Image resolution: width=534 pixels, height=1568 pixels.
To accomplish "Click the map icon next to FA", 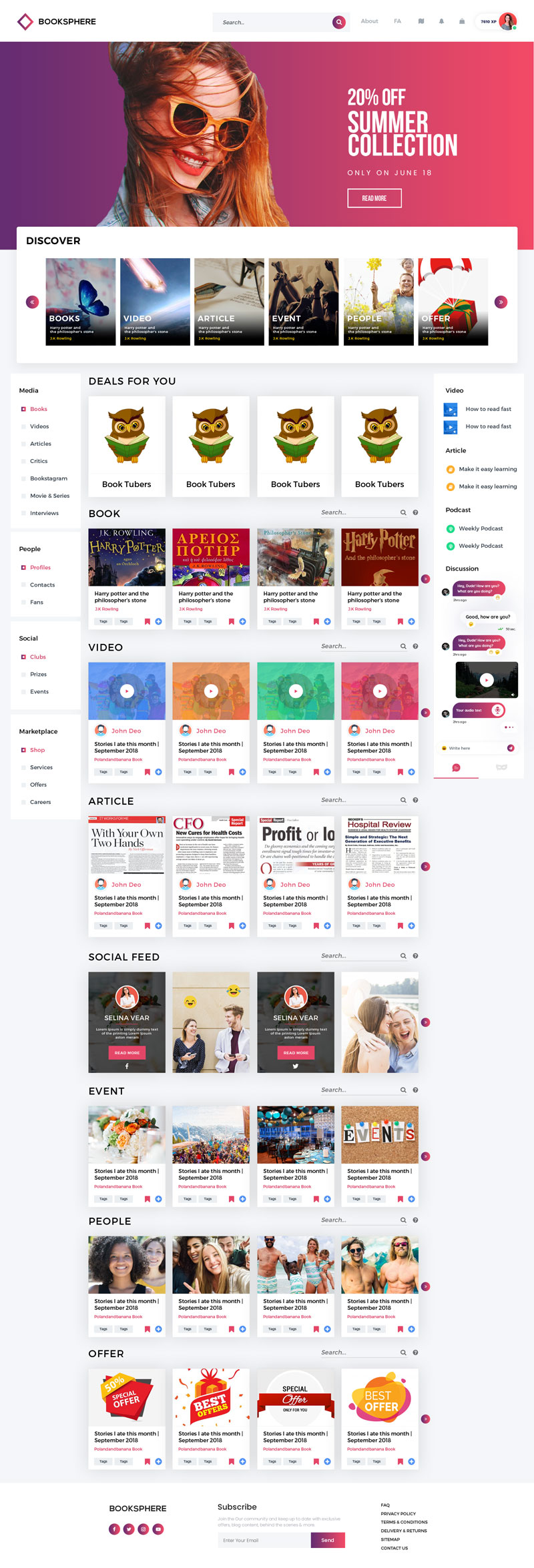I will coord(421,21).
